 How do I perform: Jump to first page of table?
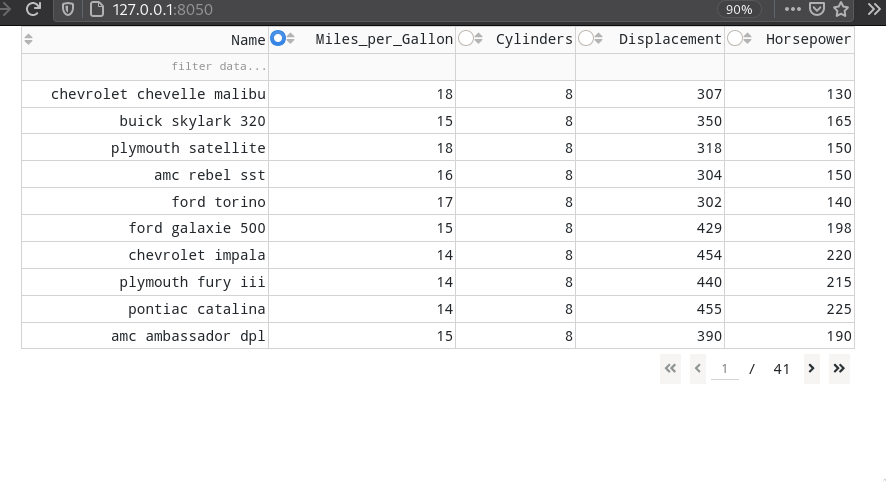[670, 369]
